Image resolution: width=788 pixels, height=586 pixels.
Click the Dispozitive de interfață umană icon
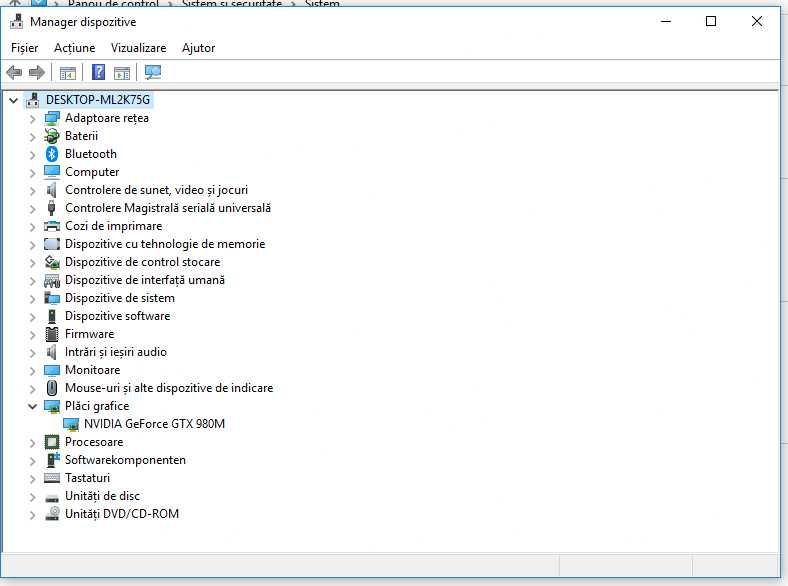[x=52, y=280]
